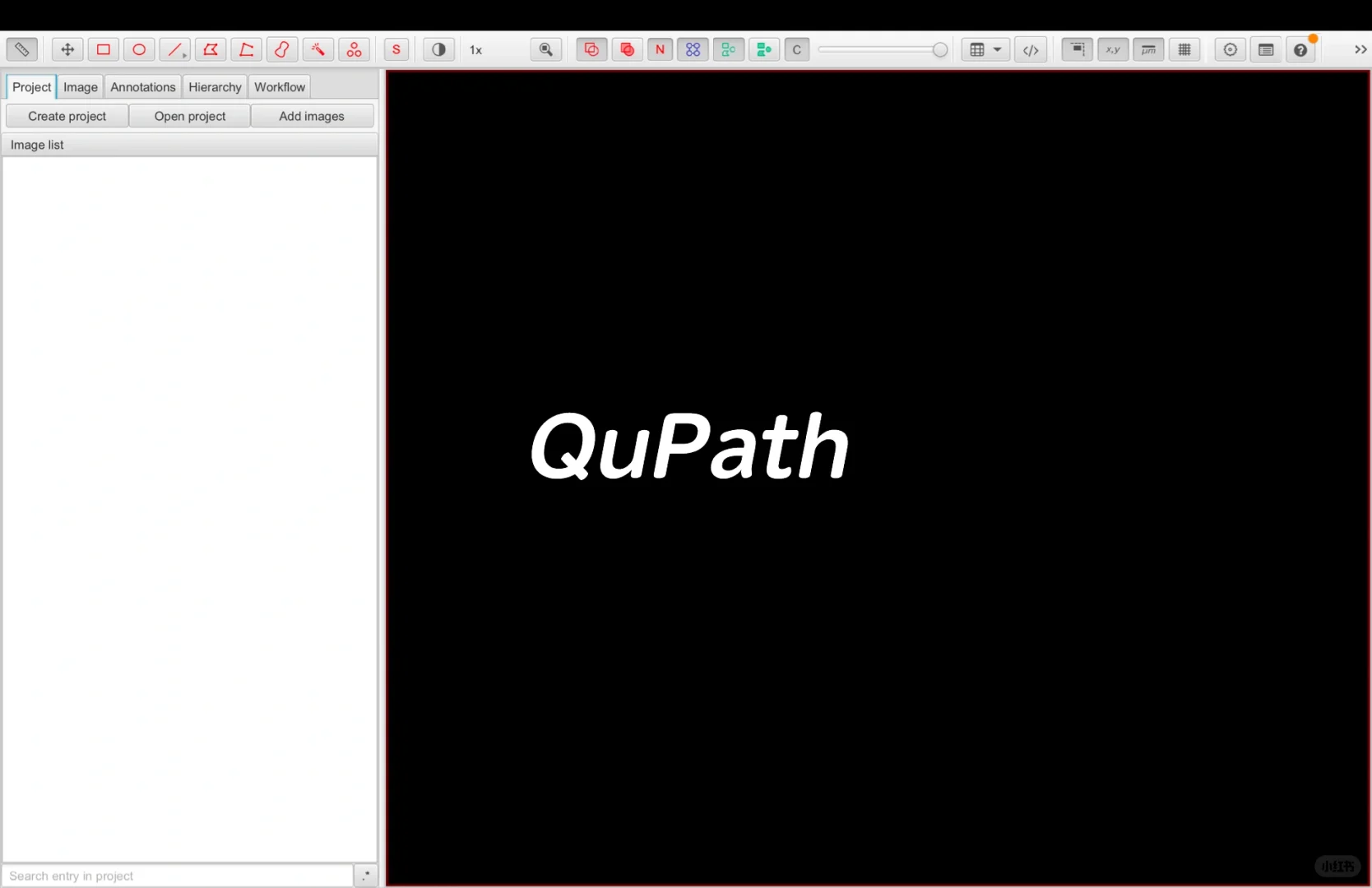
Task: Click the Create project button
Action: coord(67,116)
